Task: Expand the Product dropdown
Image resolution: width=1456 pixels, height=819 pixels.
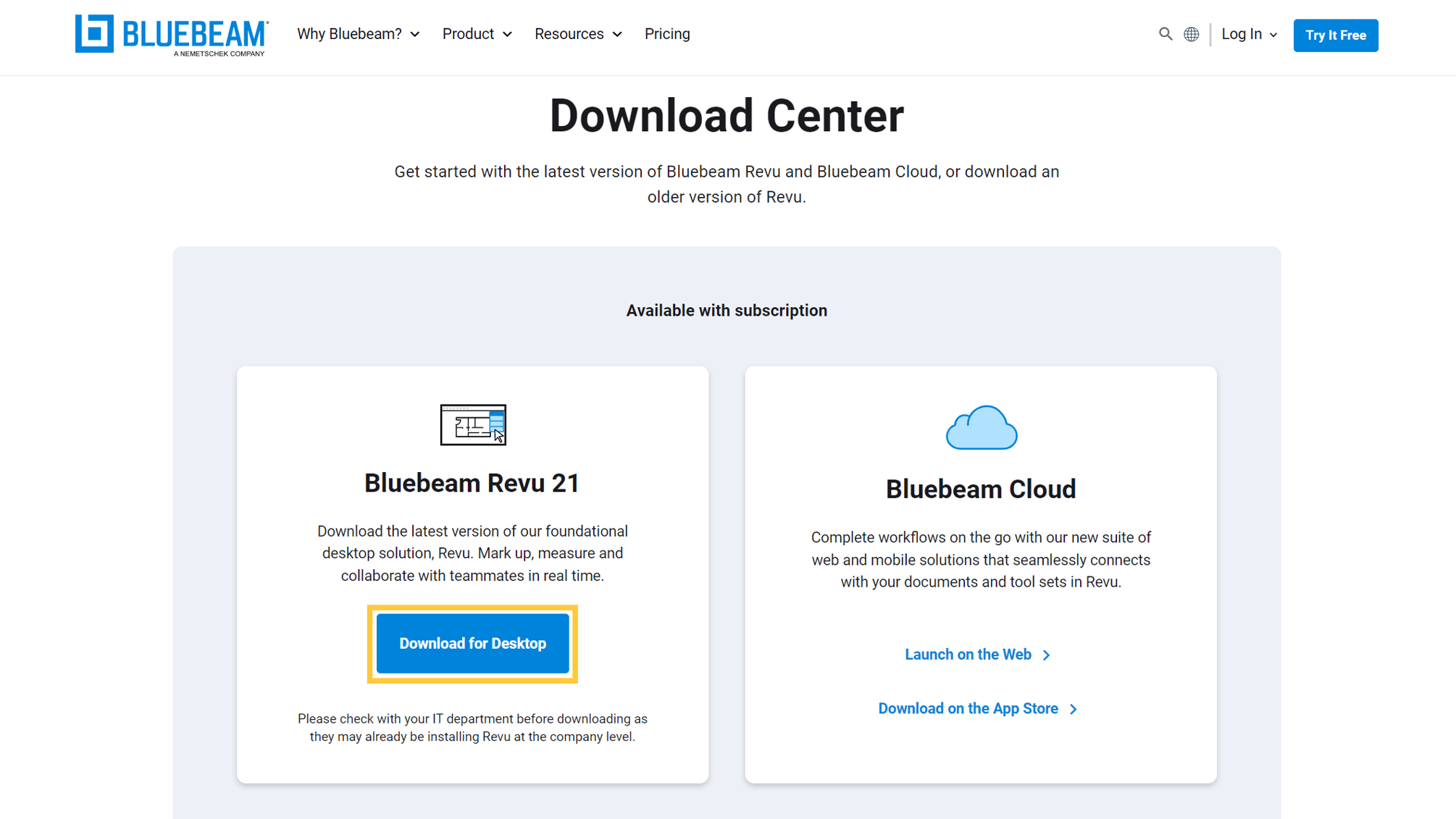Action: 477,34
